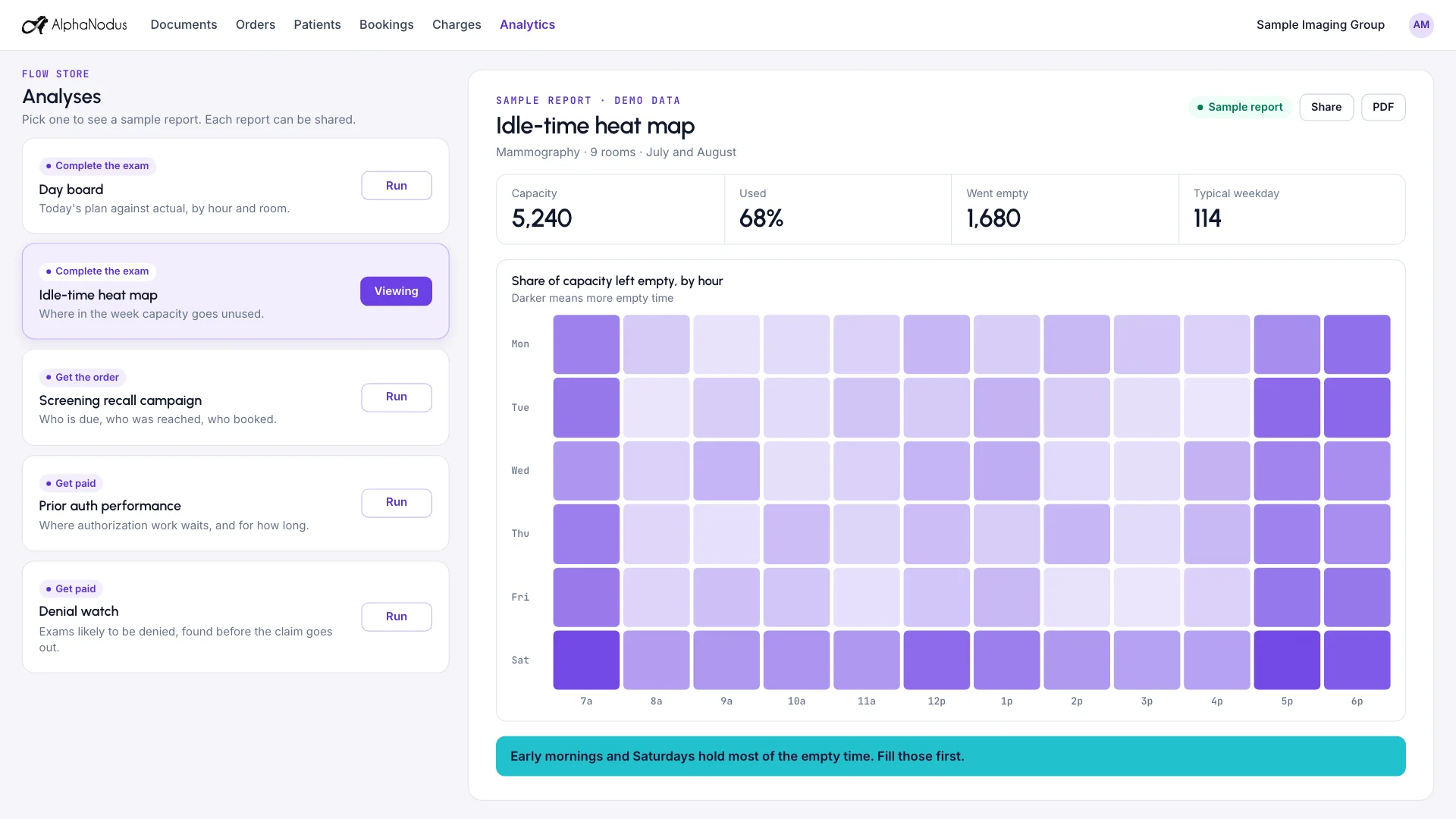Click Sample Imaging Group organization name
Viewport: 1456px width, 819px height.
coord(1320,25)
